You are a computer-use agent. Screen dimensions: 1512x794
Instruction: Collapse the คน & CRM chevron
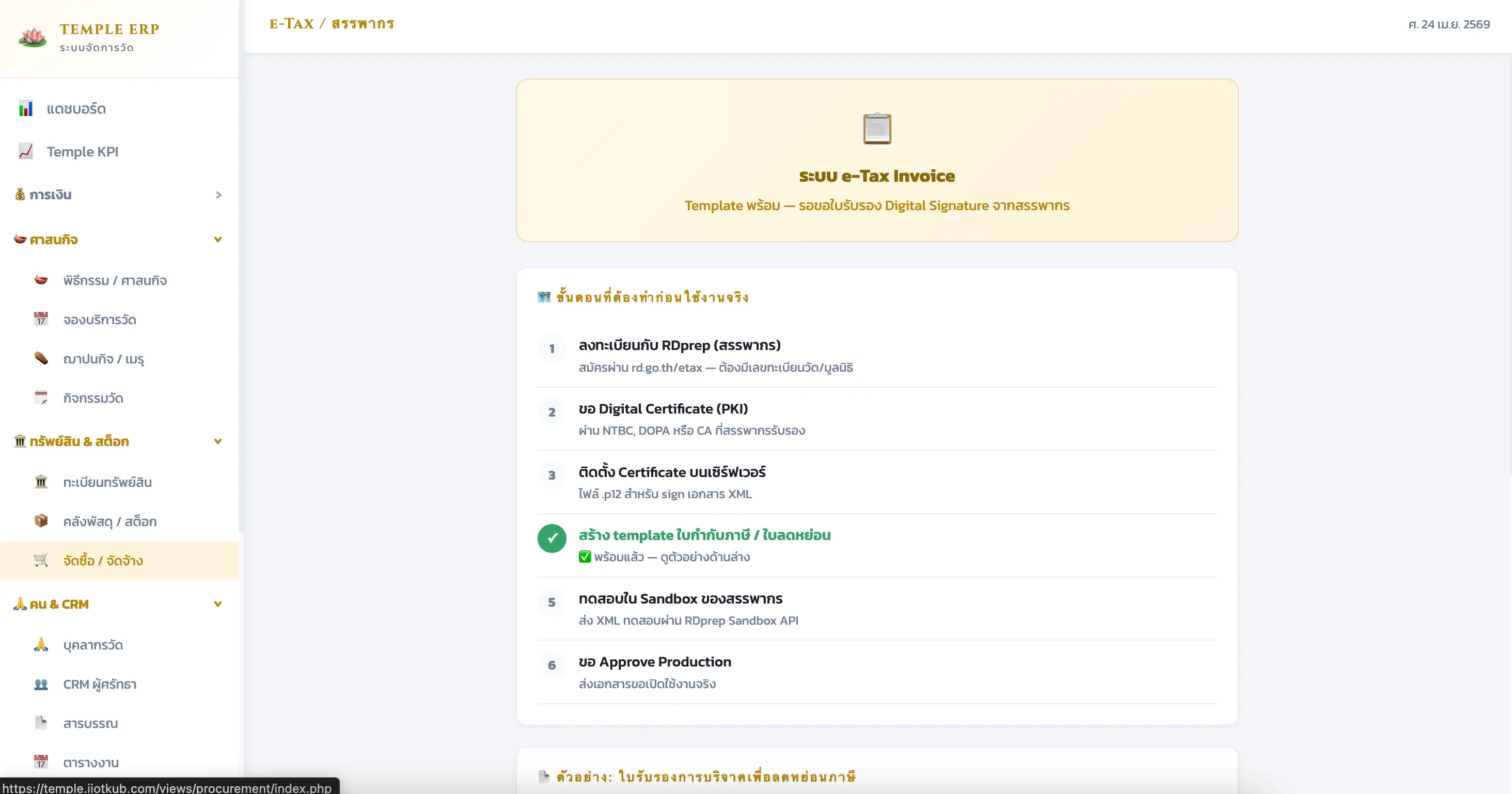pyautogui.click(x=218, y=604)
